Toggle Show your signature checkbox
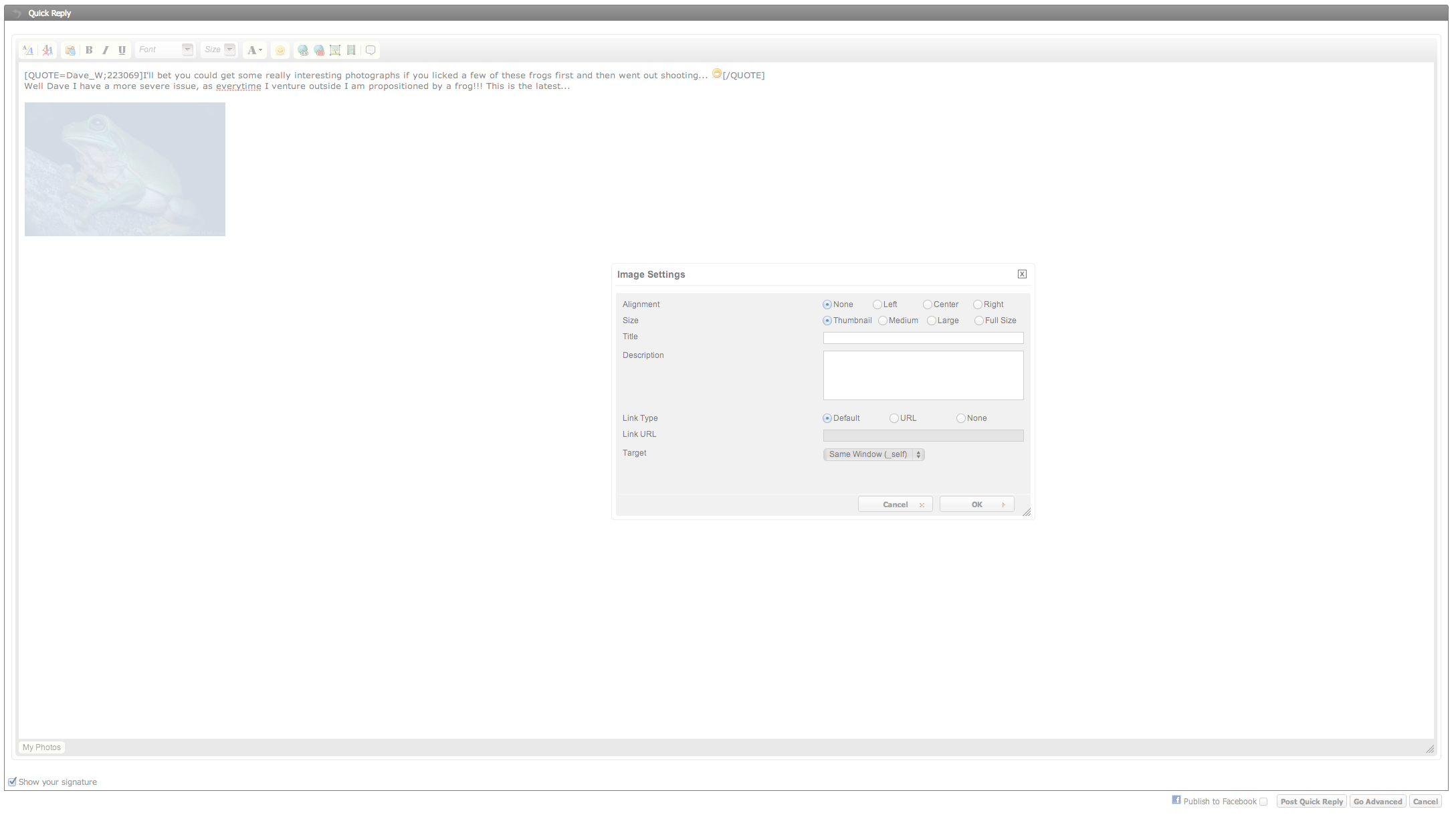1456x815 pixels. [x=12, y=782]
